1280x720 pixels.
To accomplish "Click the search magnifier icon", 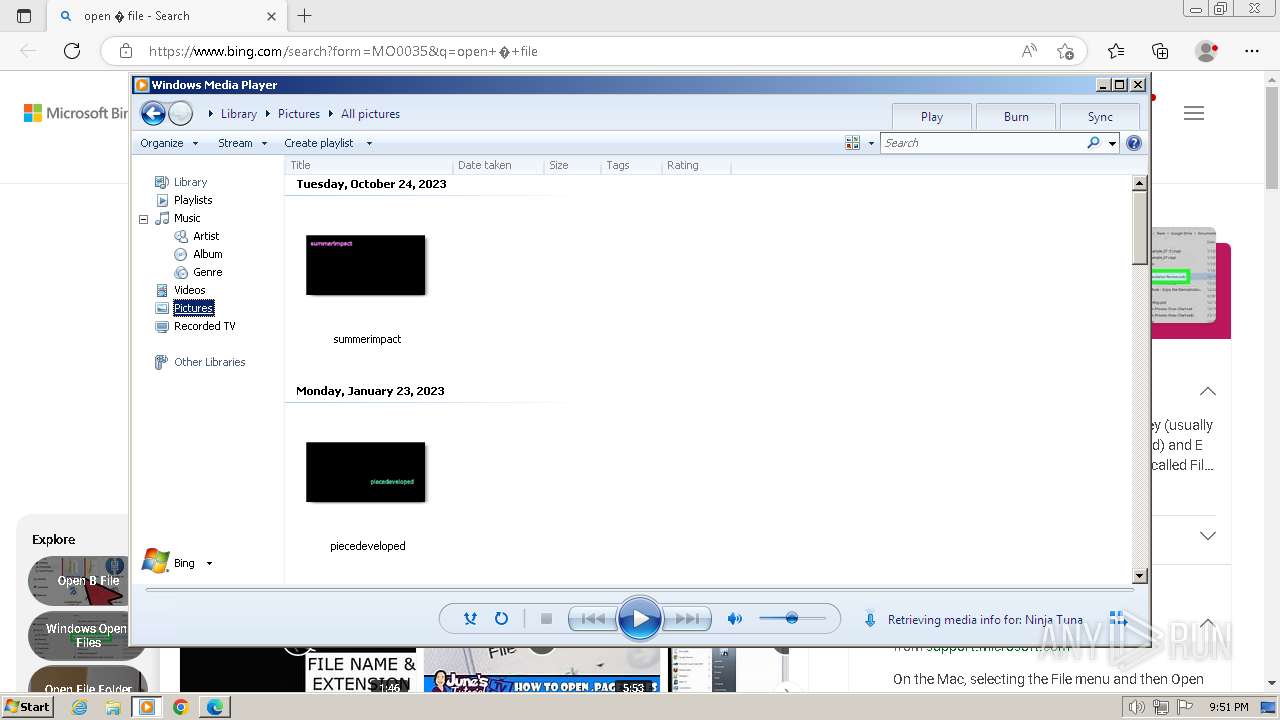I will click(1094, 143).
